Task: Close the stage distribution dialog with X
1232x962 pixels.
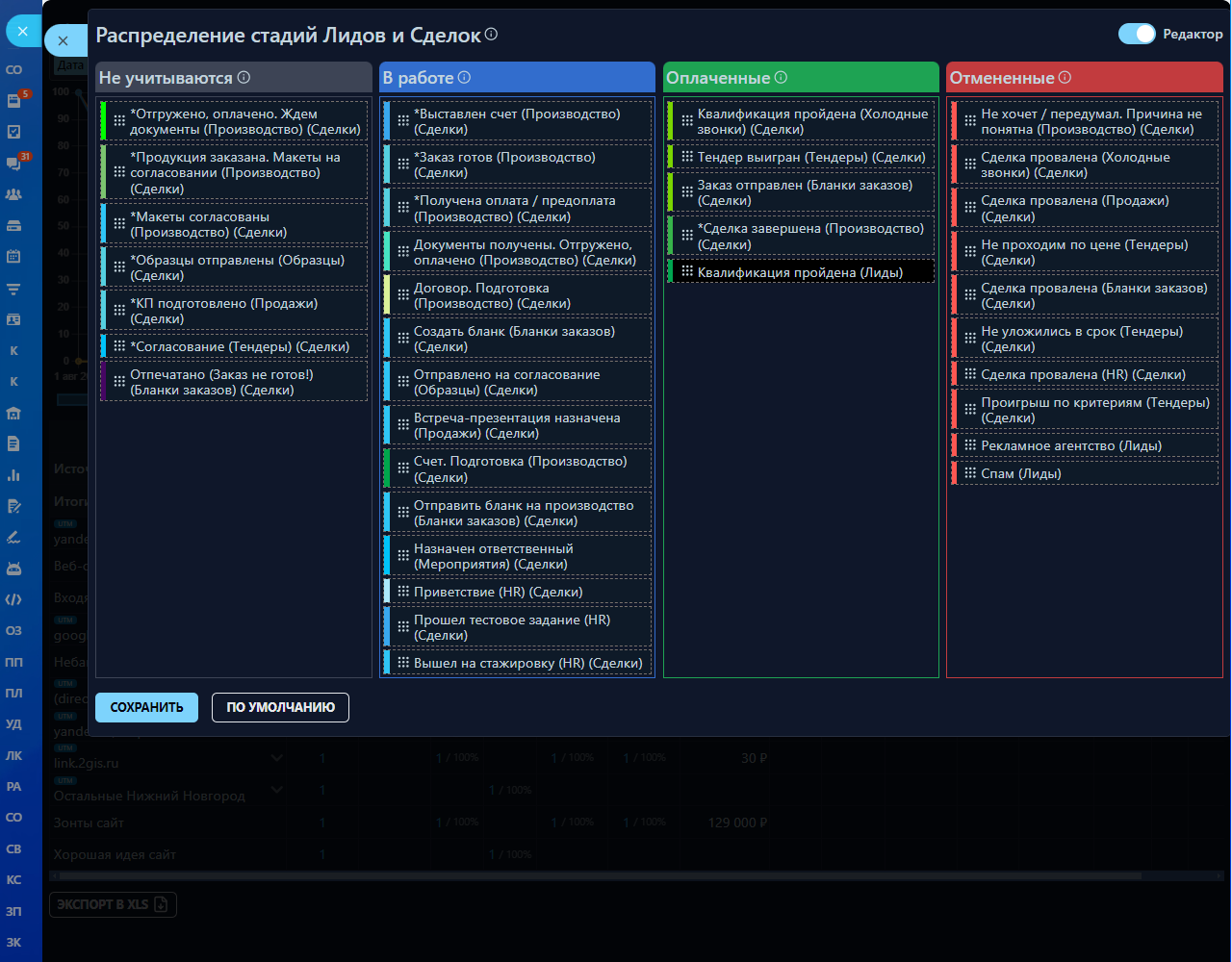Action: tap(63, 41)
